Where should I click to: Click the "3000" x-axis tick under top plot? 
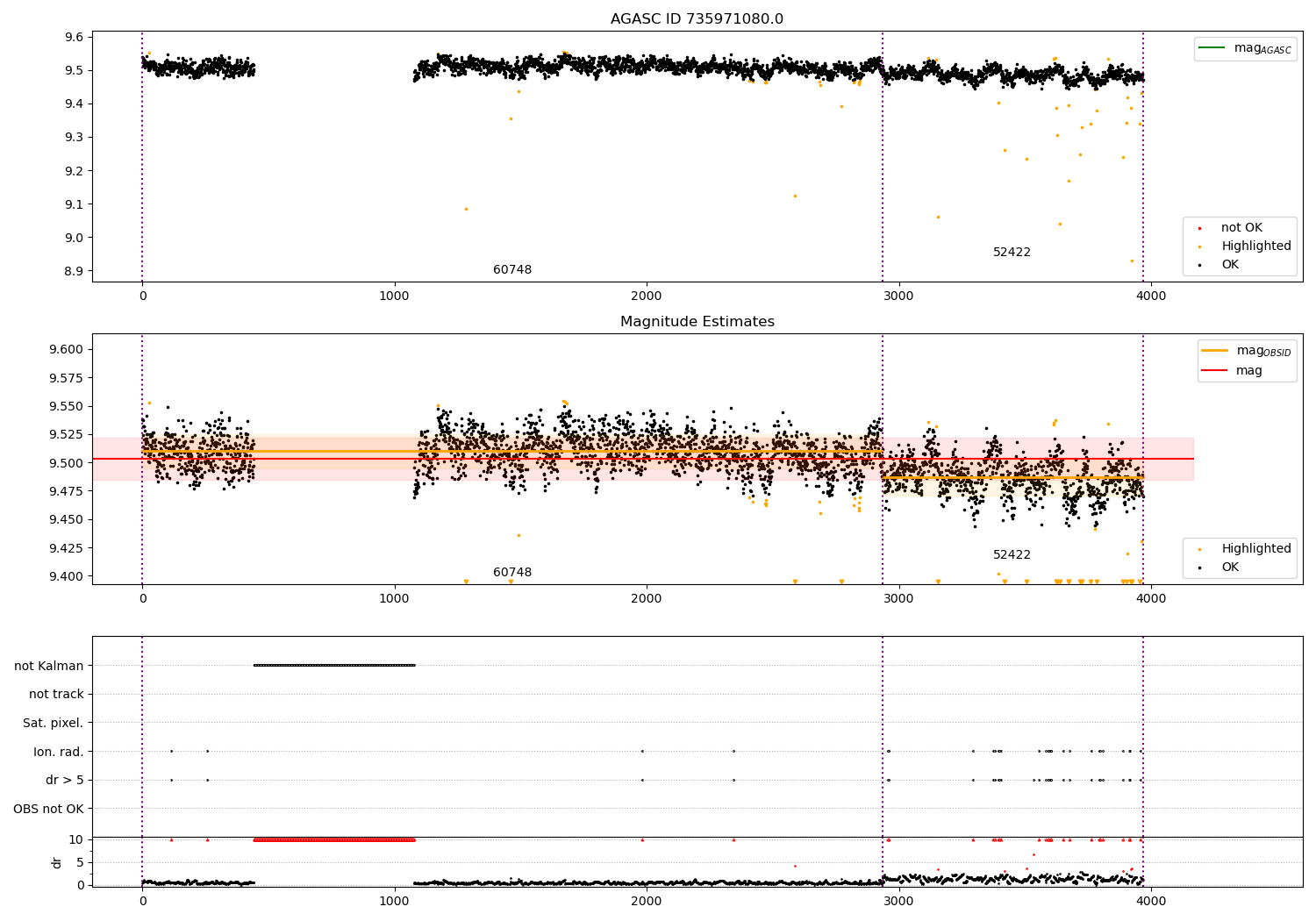pyautogui.click(x=898, y=296)
